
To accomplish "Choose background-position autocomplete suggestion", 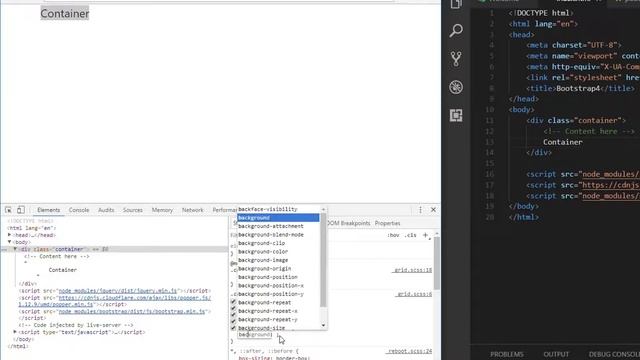I will [278, 277].
